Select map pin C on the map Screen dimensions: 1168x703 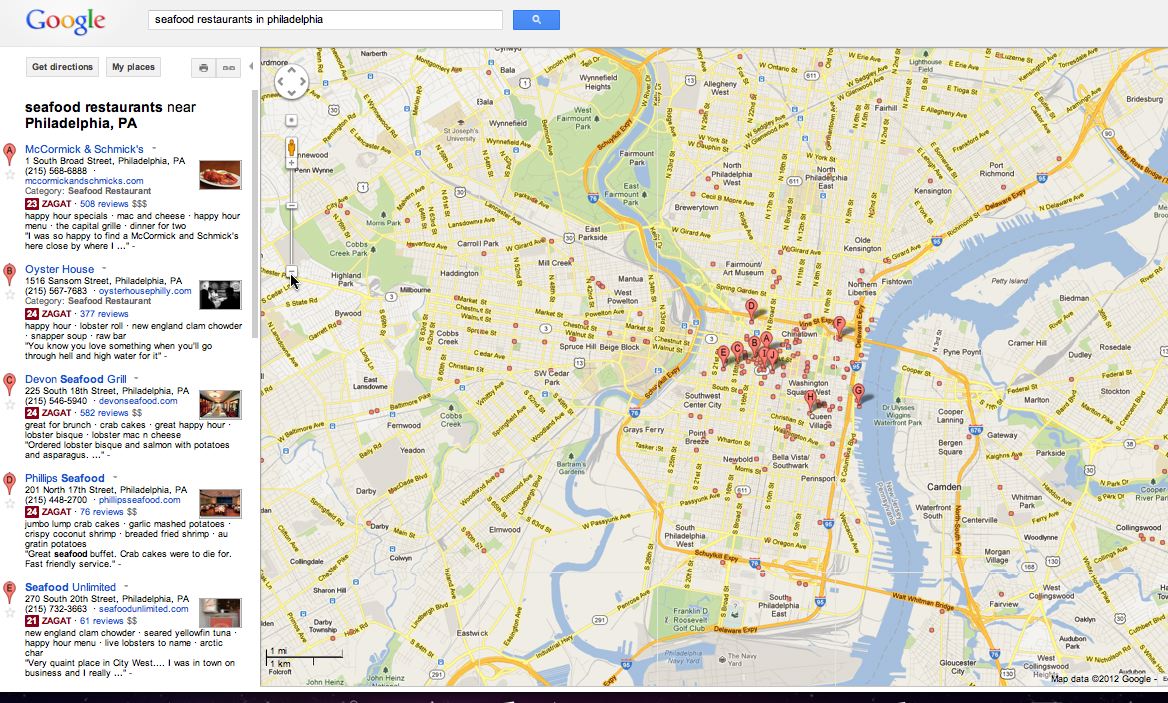pyautogui.click(x=737, y=351)
